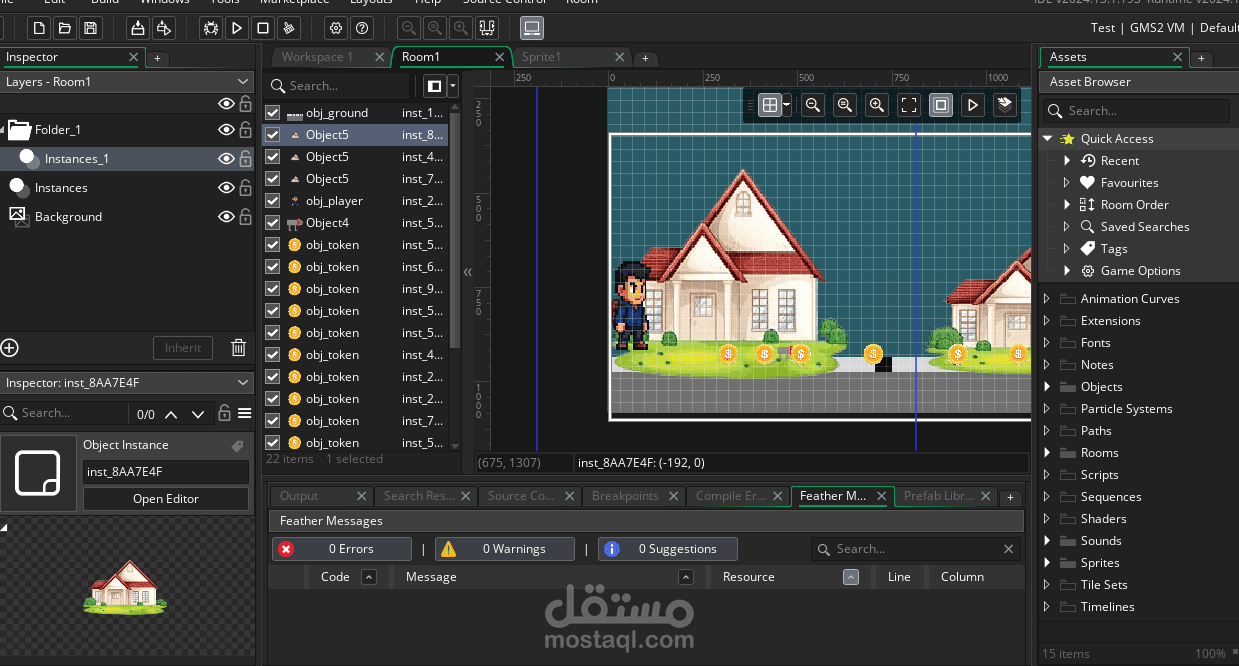Toggle Background layer visibility eye
1239x666 pixels.
click(x=227, y=217)
